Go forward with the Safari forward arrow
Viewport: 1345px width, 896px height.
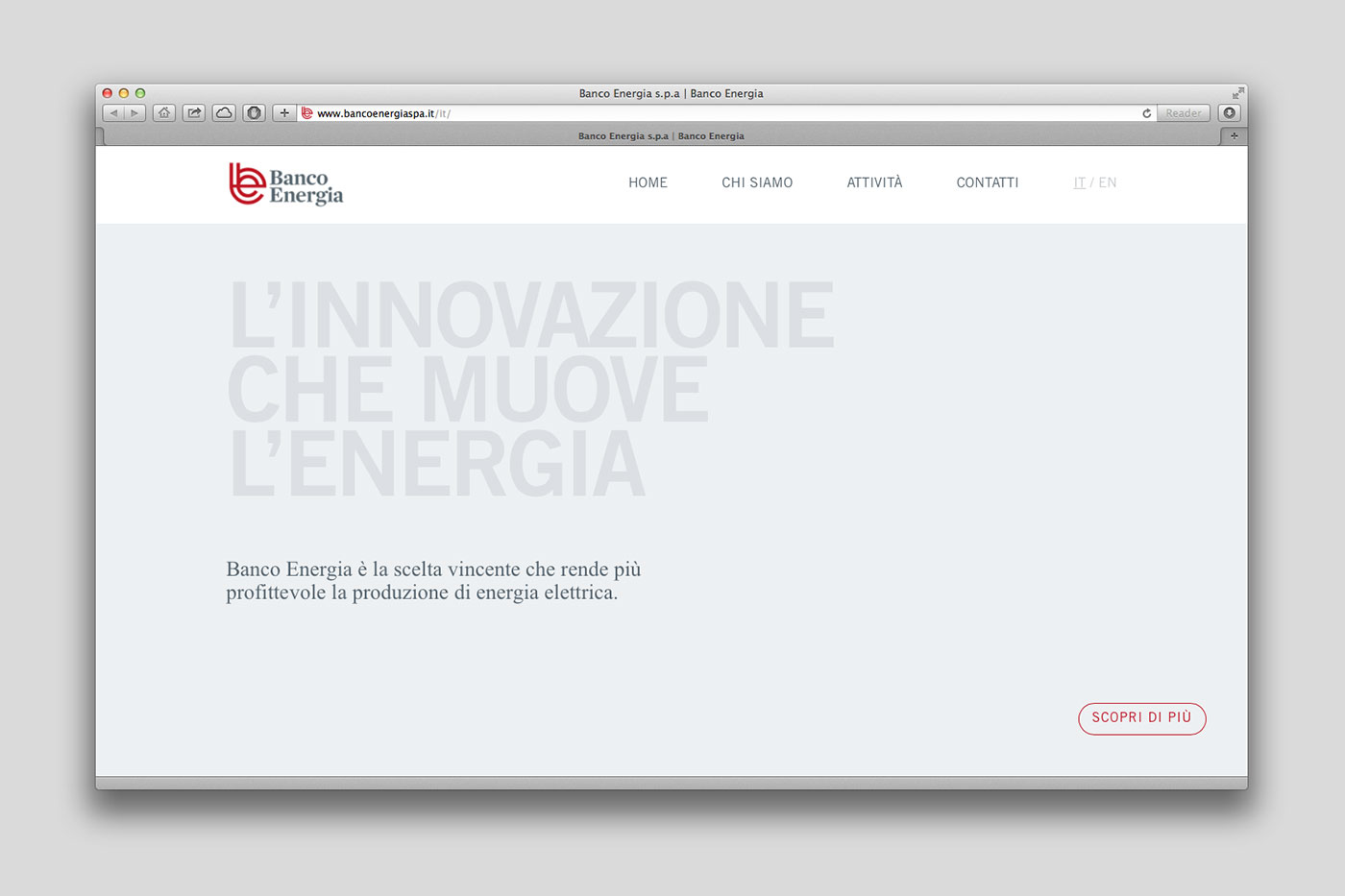click(x=135, y=113)
